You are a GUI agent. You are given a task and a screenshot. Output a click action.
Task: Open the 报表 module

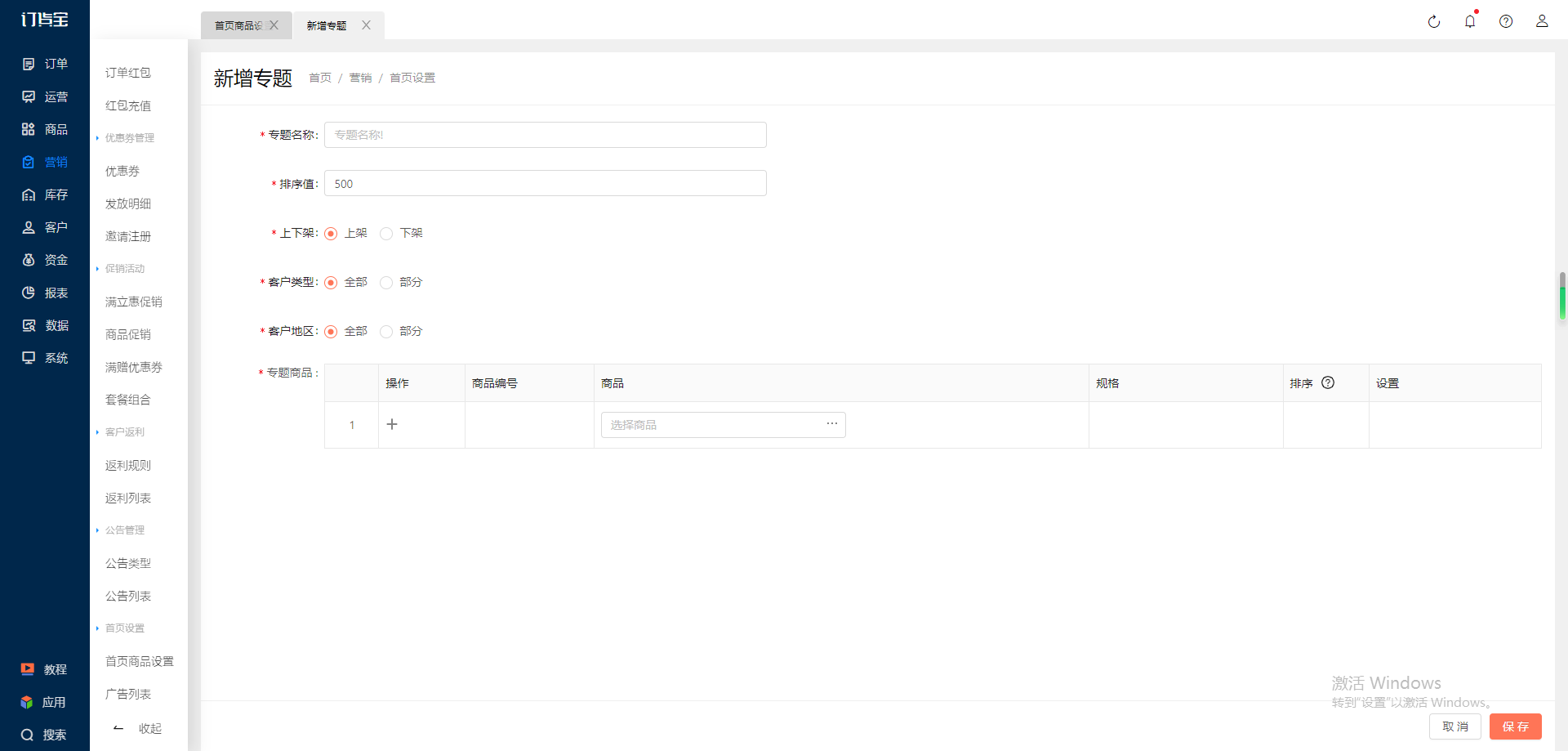coord(45,293)
